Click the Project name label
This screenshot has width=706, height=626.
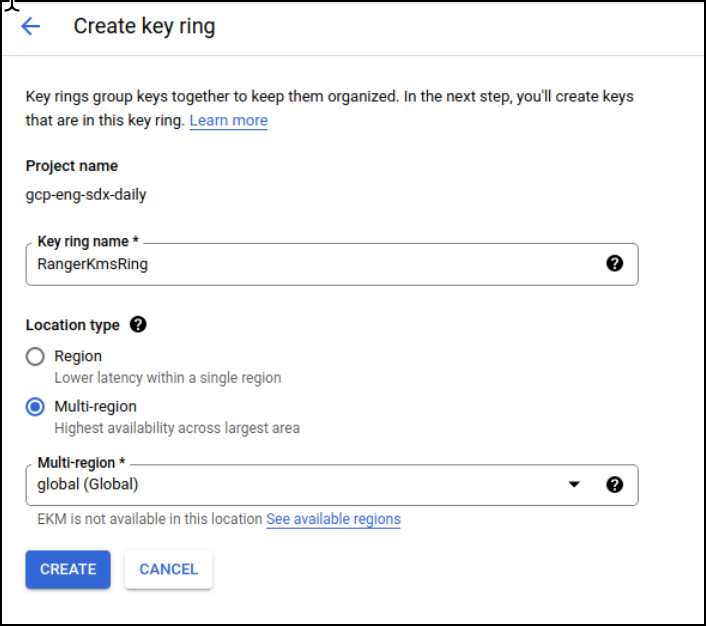point(72,166)
